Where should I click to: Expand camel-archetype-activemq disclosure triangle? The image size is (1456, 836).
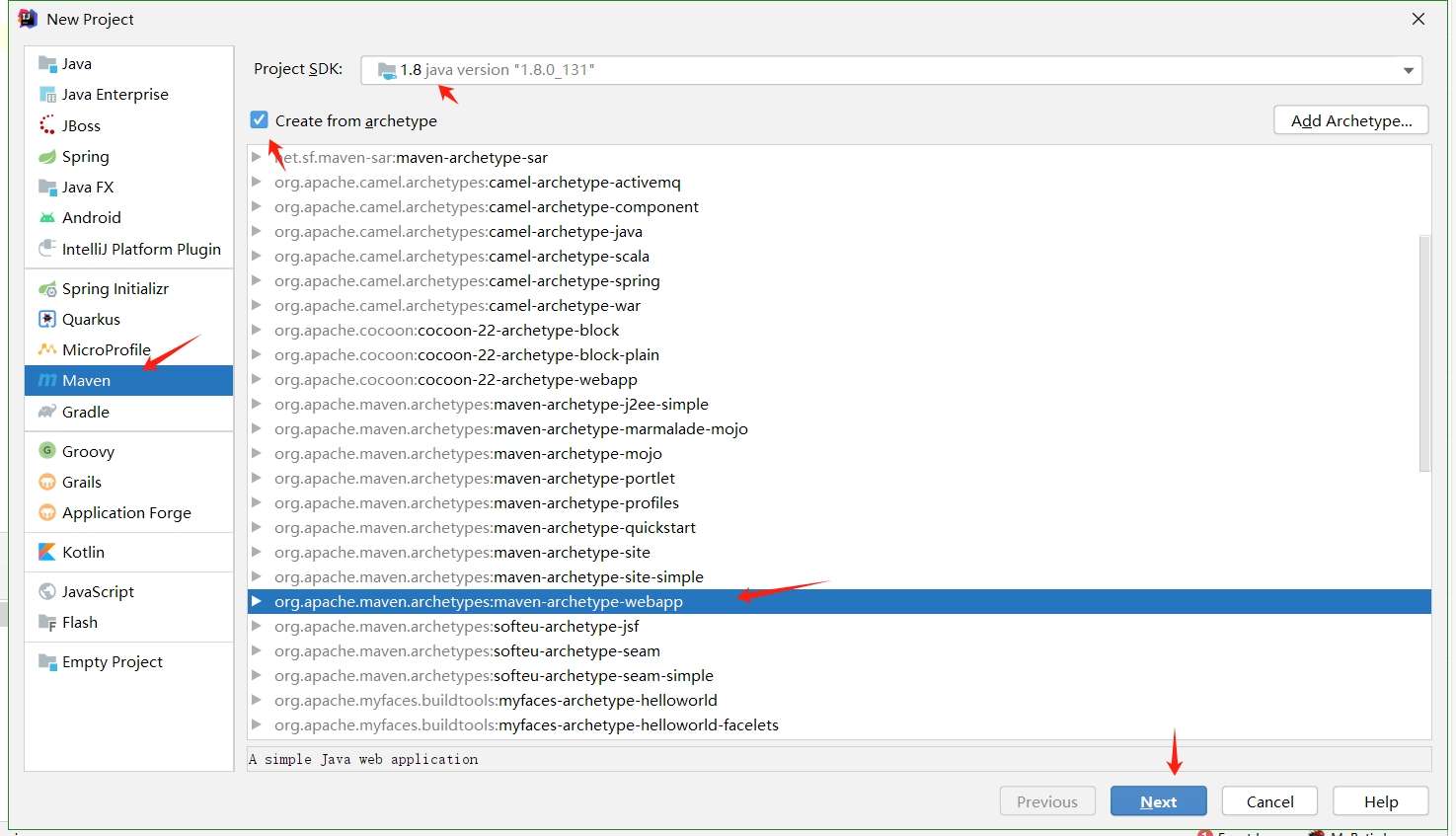pyautogui.click(x=257, y=182)
